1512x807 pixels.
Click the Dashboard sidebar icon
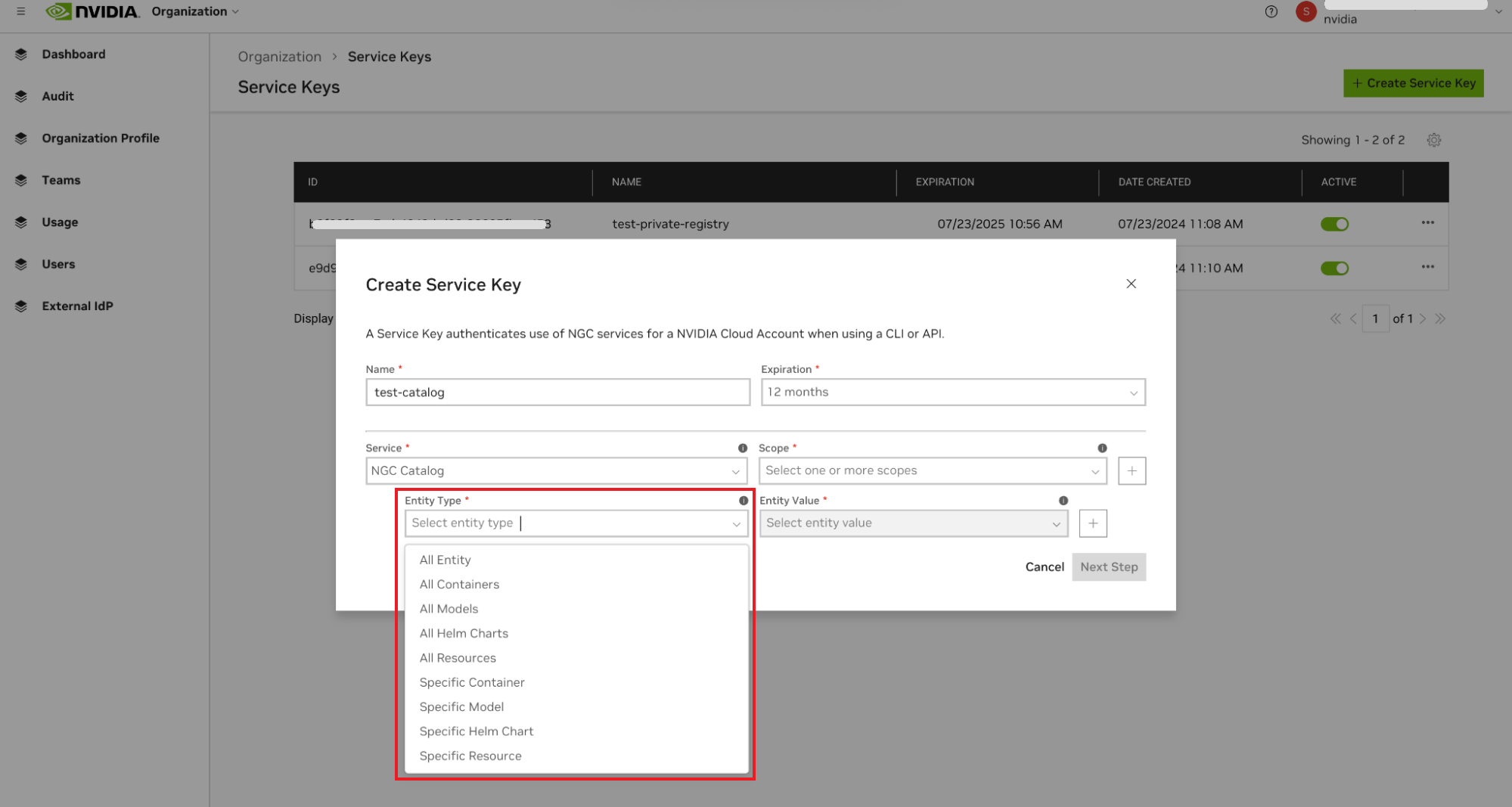tap(21, 54)
